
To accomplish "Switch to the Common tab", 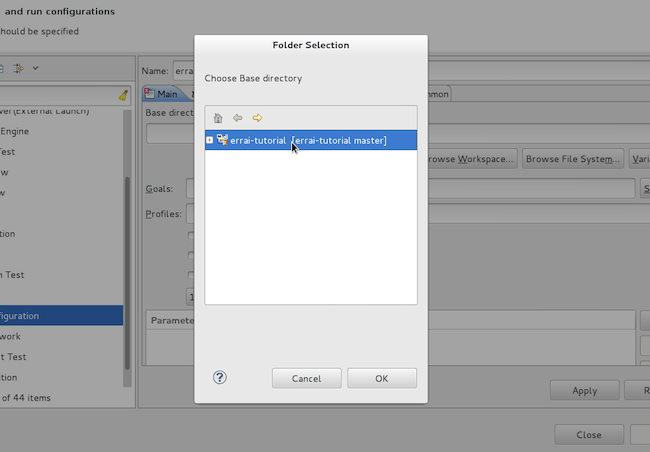I will tap(438, 94).
